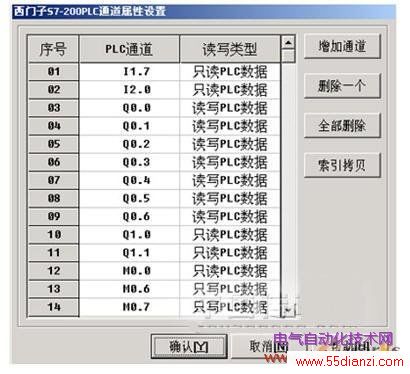Click the Q0.1 channel cell

130,126
